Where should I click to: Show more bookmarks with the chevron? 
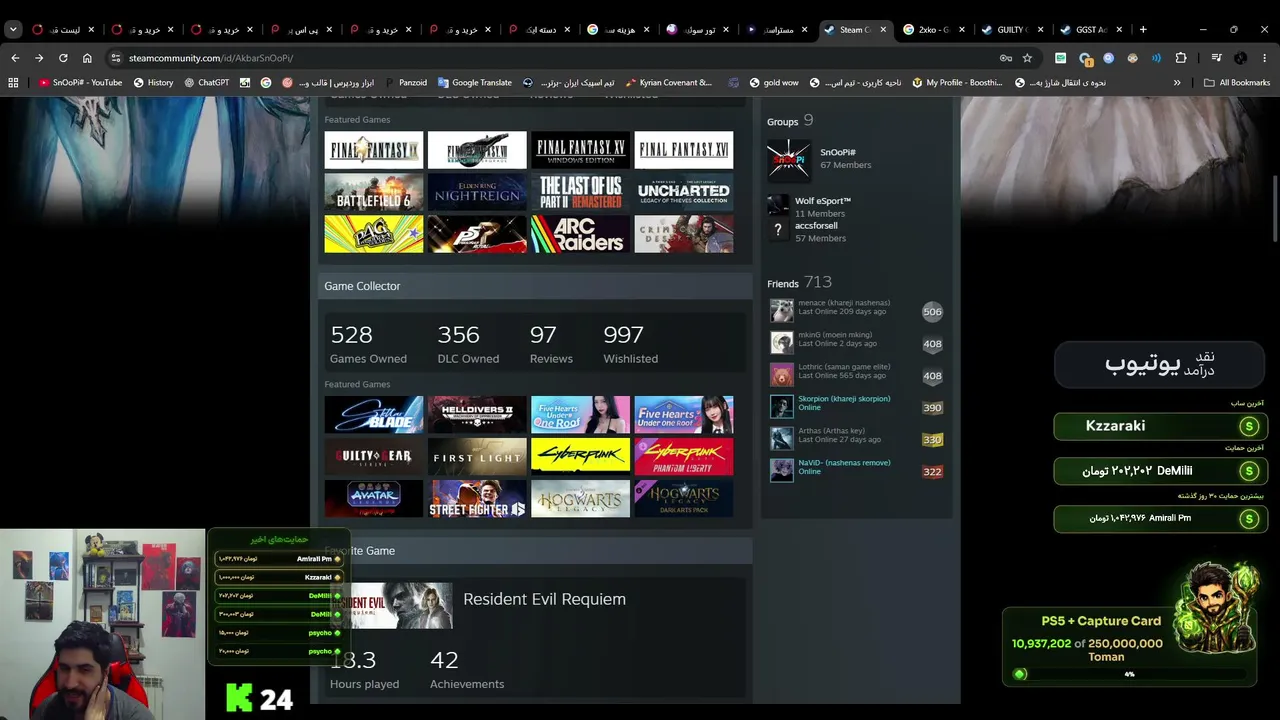(x=1177, y=83)
